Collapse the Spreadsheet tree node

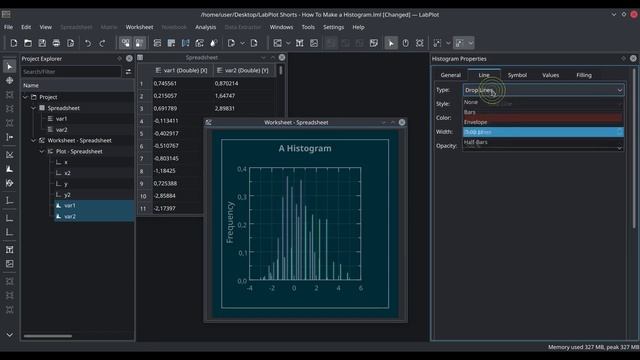pyautogui.click(x=33, y=108)
